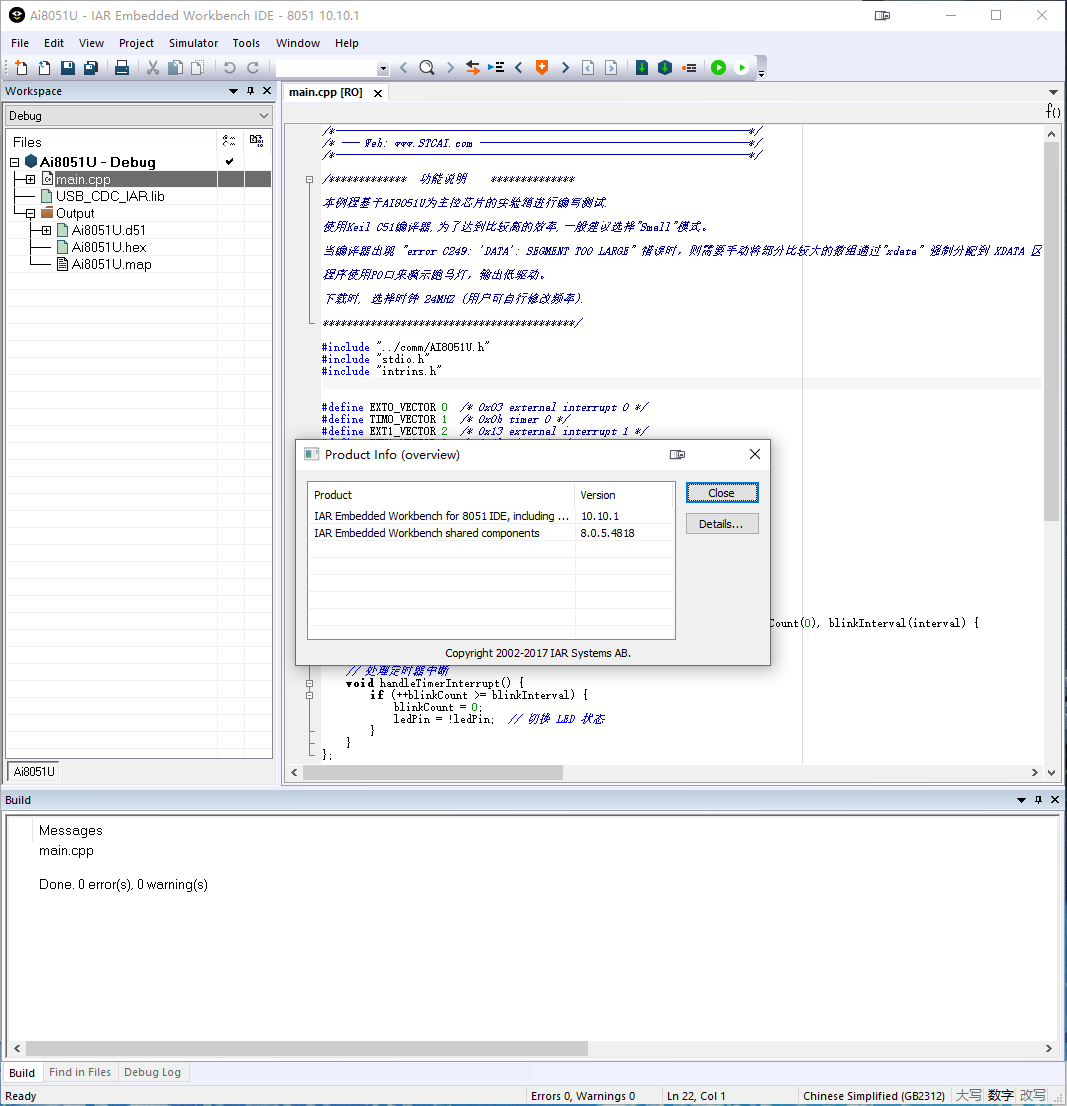Screen dimensions: 1067x1106
Task: Start Download and Debug with green play icon
Action: tap(718, 68)
